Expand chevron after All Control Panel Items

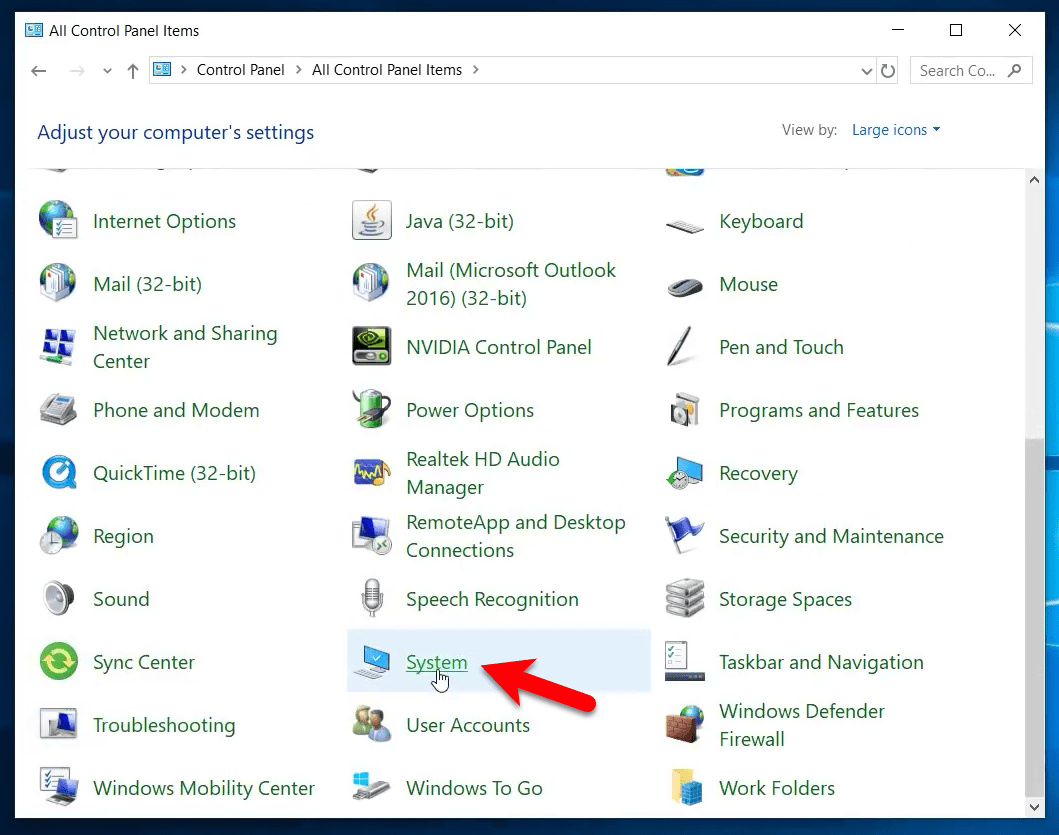click(476, 70)
